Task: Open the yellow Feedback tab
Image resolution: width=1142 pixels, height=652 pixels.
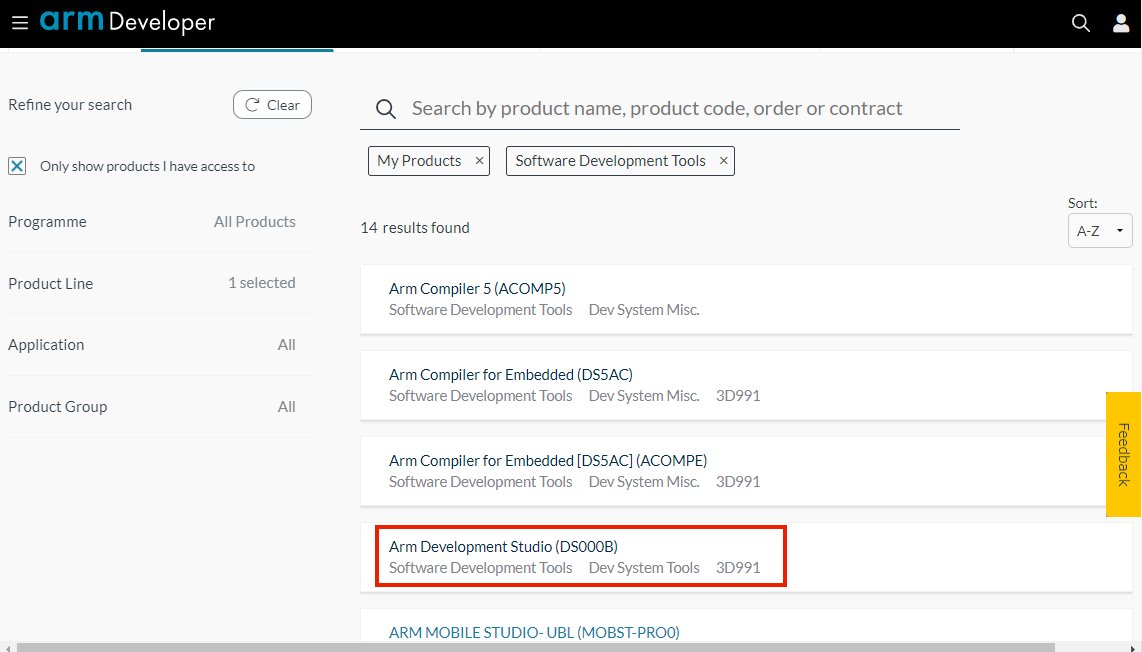Action: (x=1123, y=455)
